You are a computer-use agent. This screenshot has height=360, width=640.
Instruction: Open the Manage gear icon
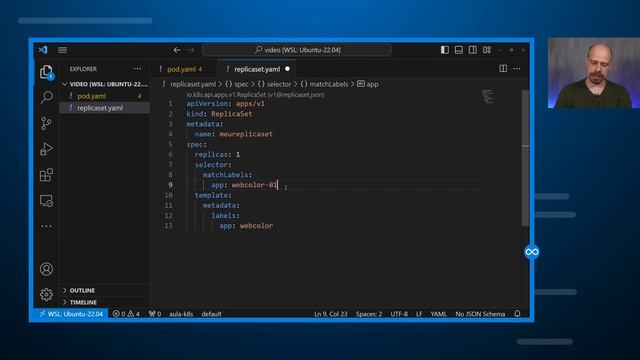(x=47, y=294)
